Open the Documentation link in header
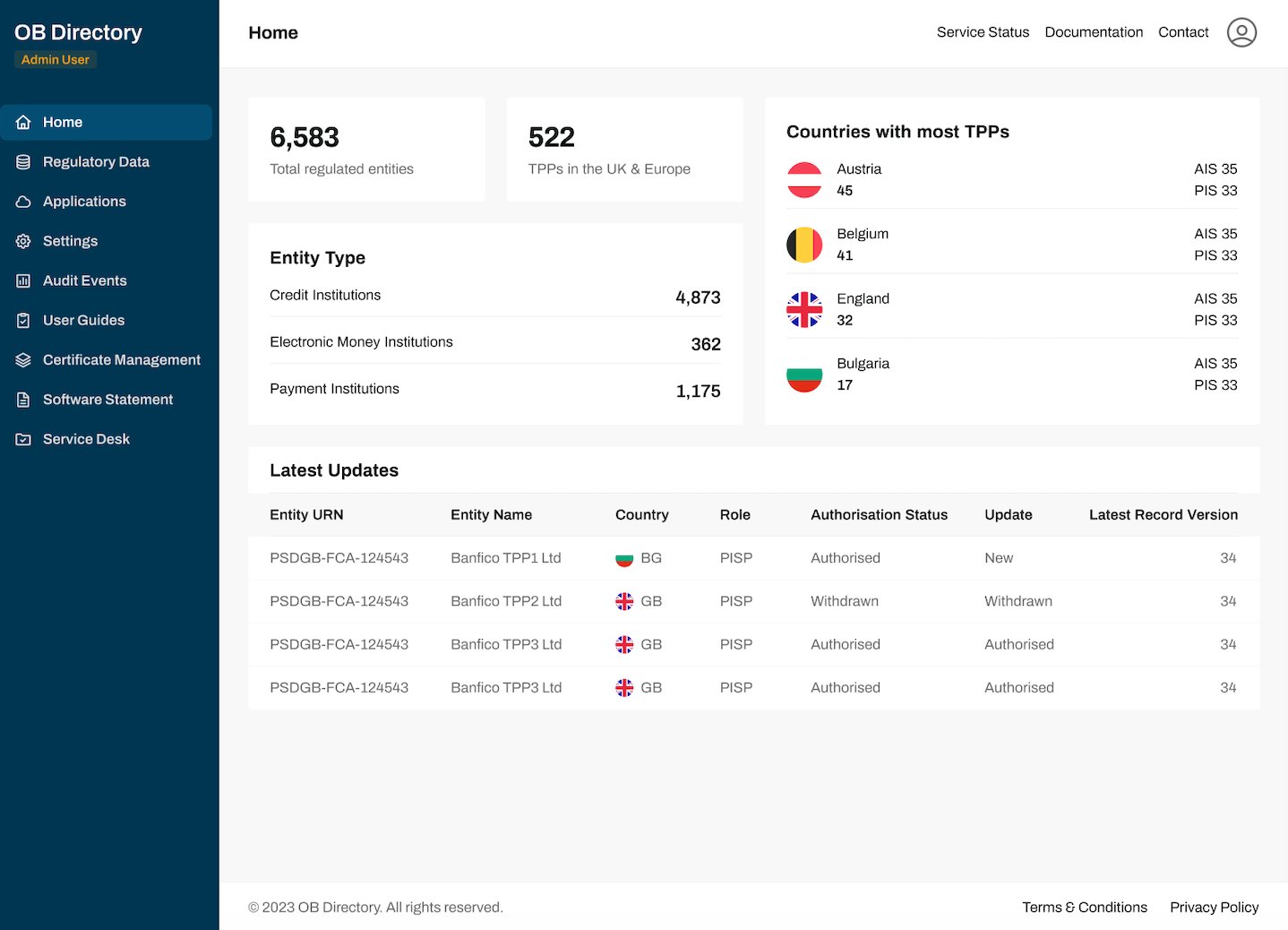This screenshot has height=930, width=1288. pyautogui.click(x=1094, y=32)
